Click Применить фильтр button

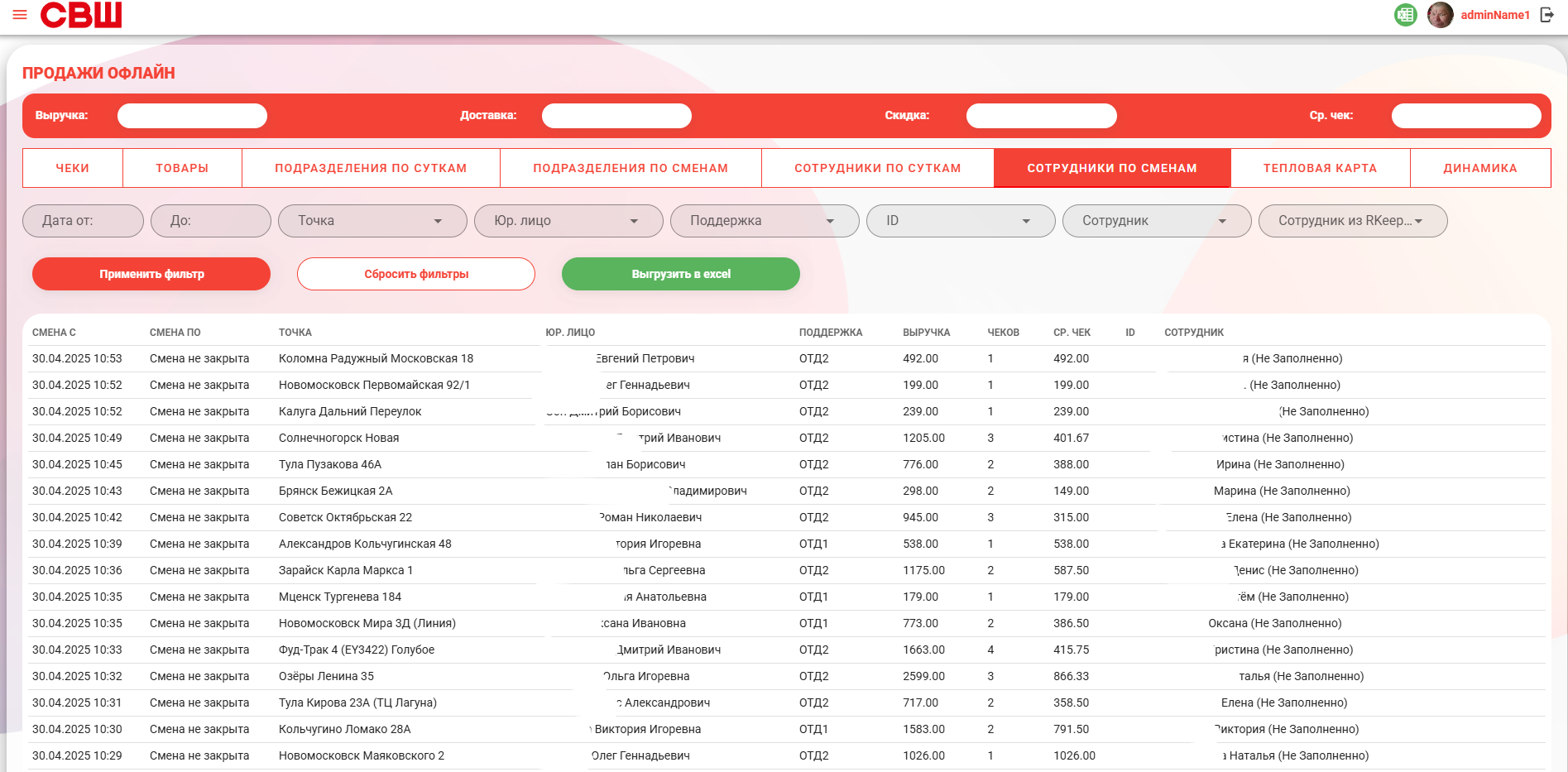(x=151, y=274)
